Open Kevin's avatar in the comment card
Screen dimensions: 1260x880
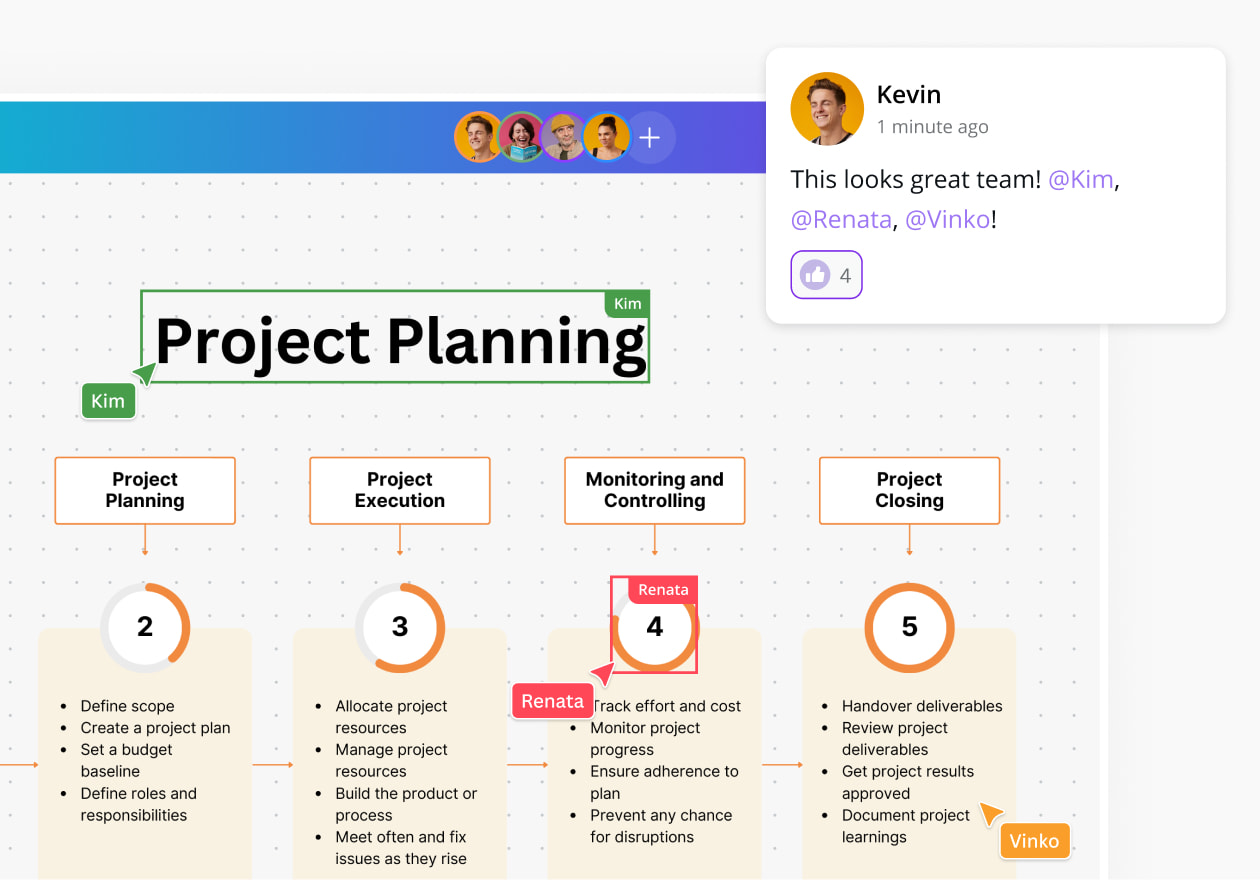click(x=827, y=109)
